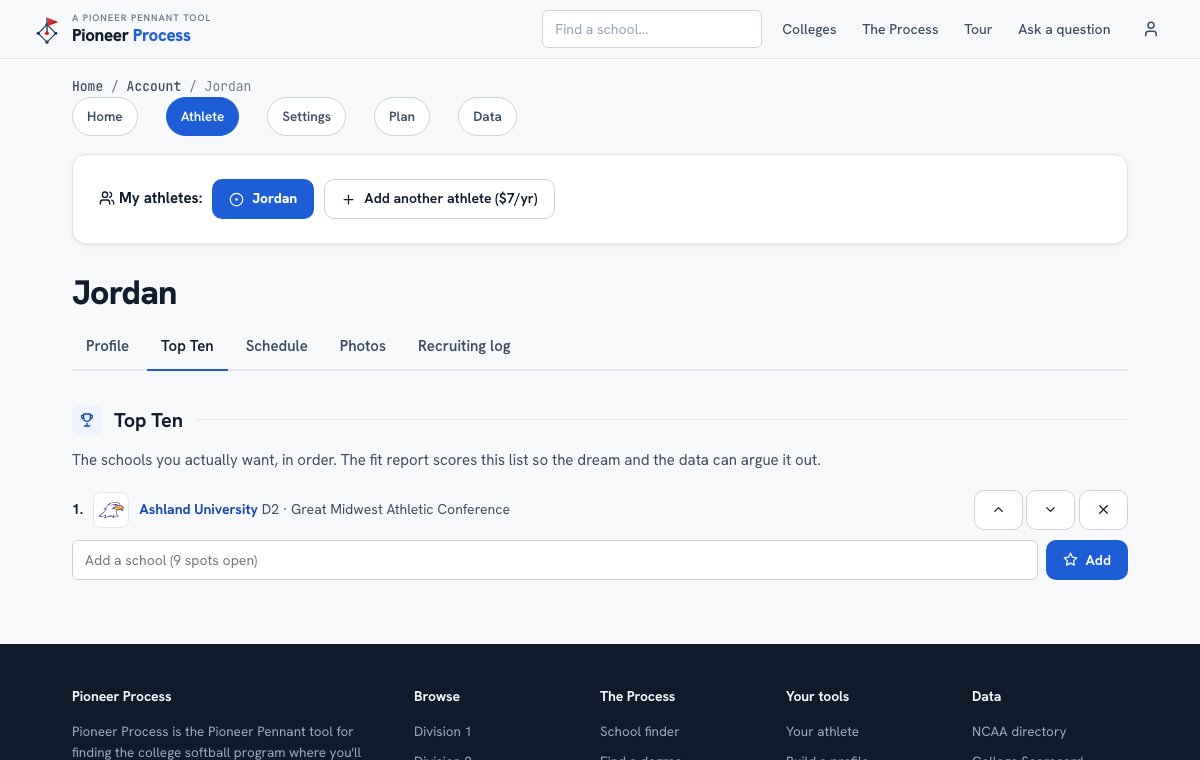Switch to the Profile tab
This screenshot has width=1200, height=760.
pos(107,346)
